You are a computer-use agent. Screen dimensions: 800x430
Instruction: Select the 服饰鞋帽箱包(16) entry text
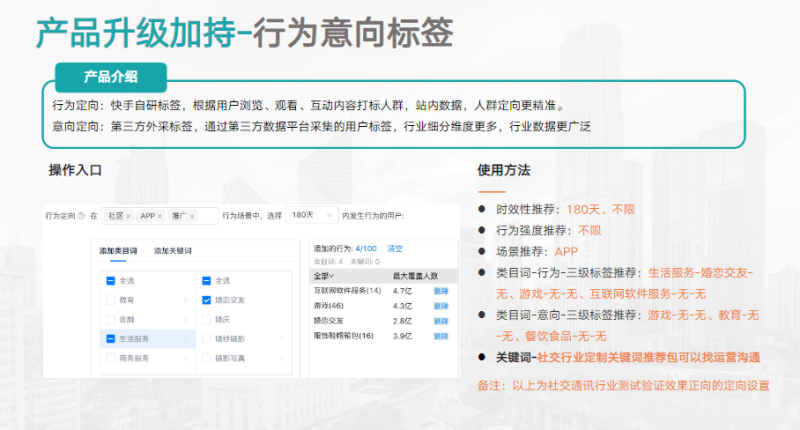(343, 336)
